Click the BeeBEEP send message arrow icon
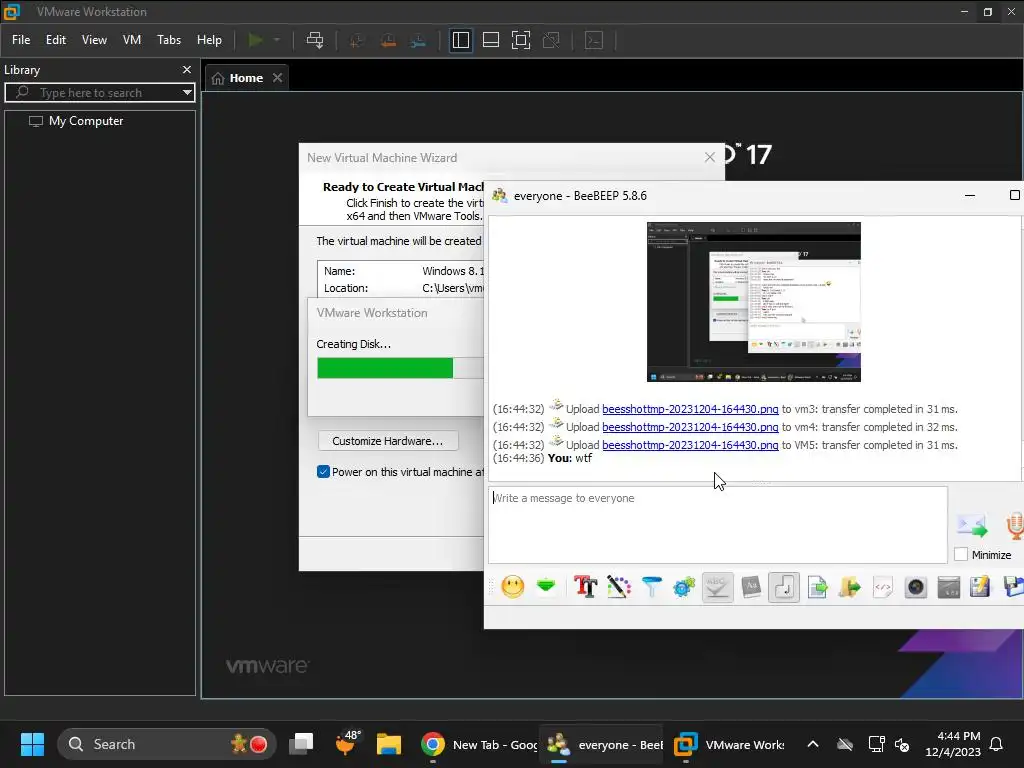This screenshot has height=768, width=1024. coord(972,525)
